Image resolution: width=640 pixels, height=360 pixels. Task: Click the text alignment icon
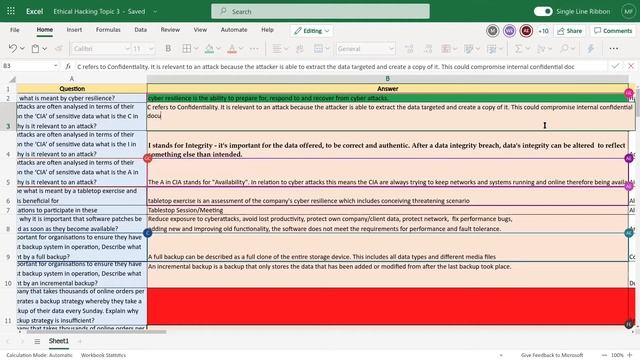277,49
